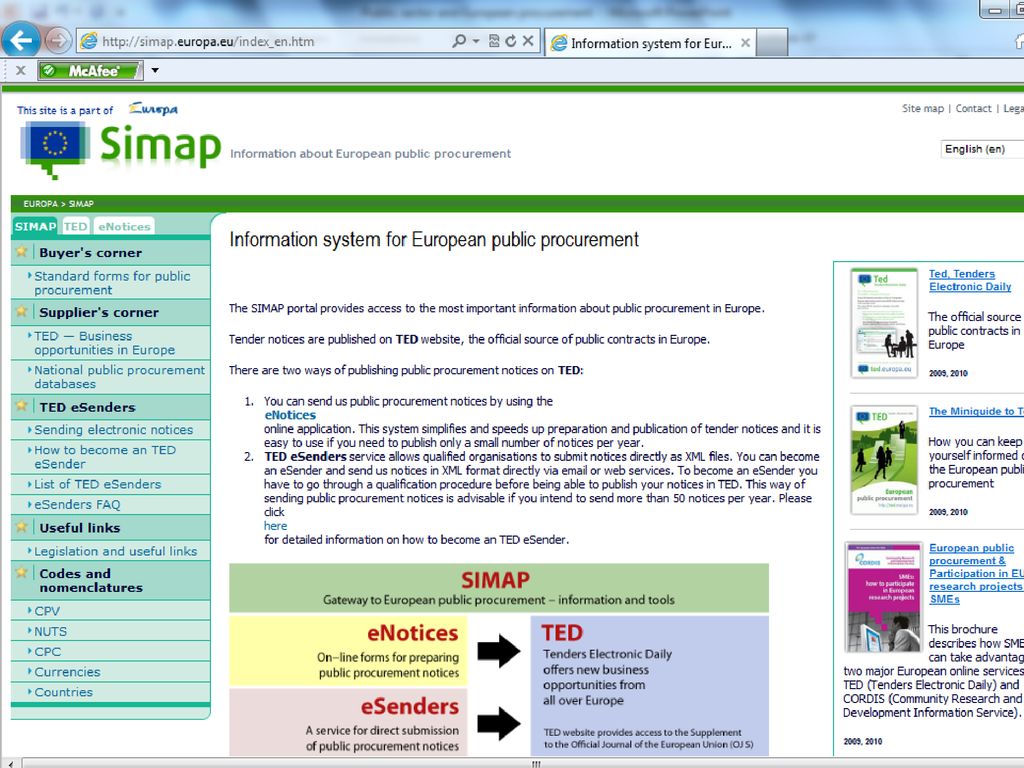This screenshot has height=768, width=1024.
Task: Open the English (en) language dropdown
Action: click(x=982, y=149)
